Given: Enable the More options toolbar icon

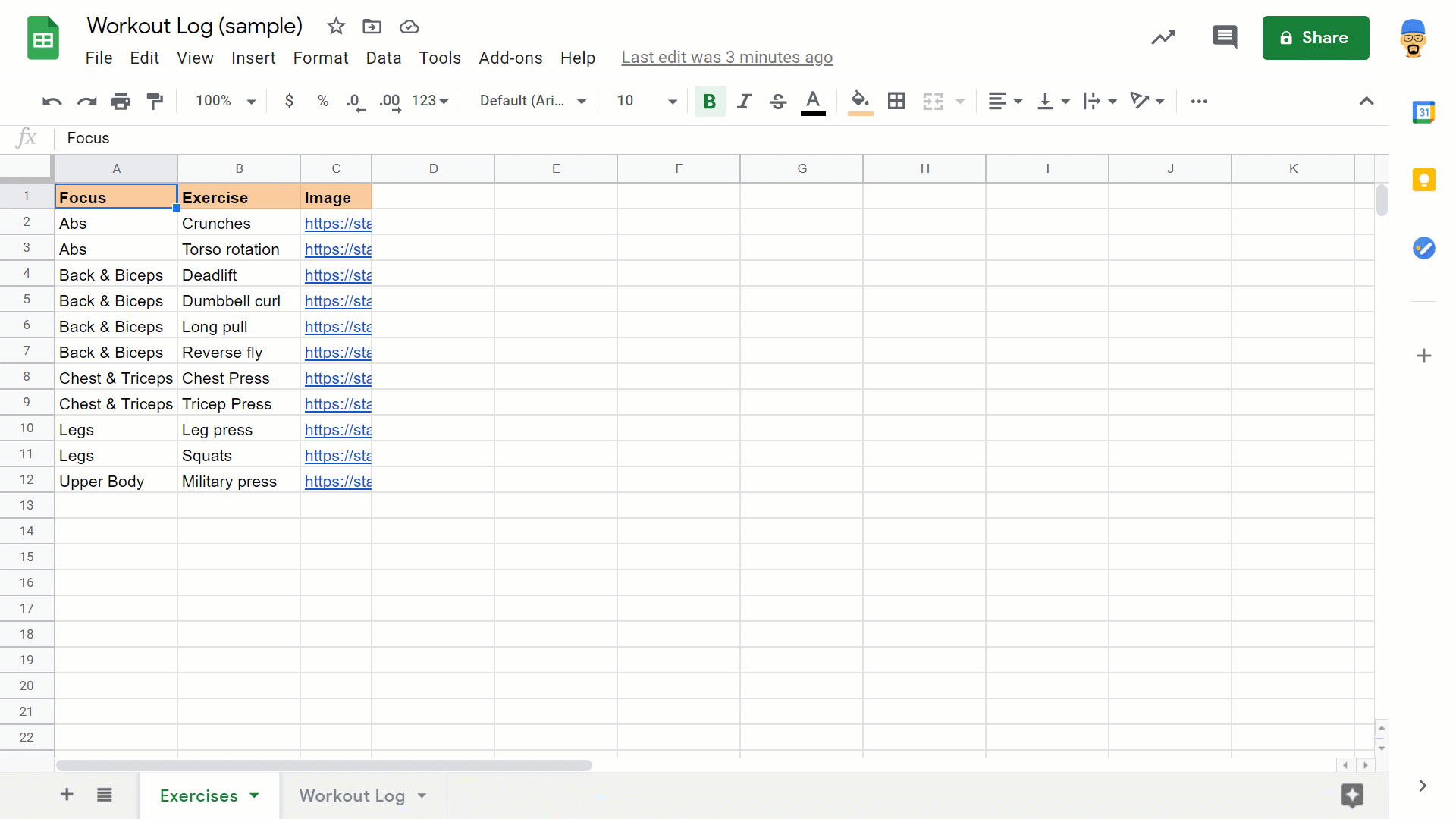Looking at the screenshot, I should pos(1198,101).
